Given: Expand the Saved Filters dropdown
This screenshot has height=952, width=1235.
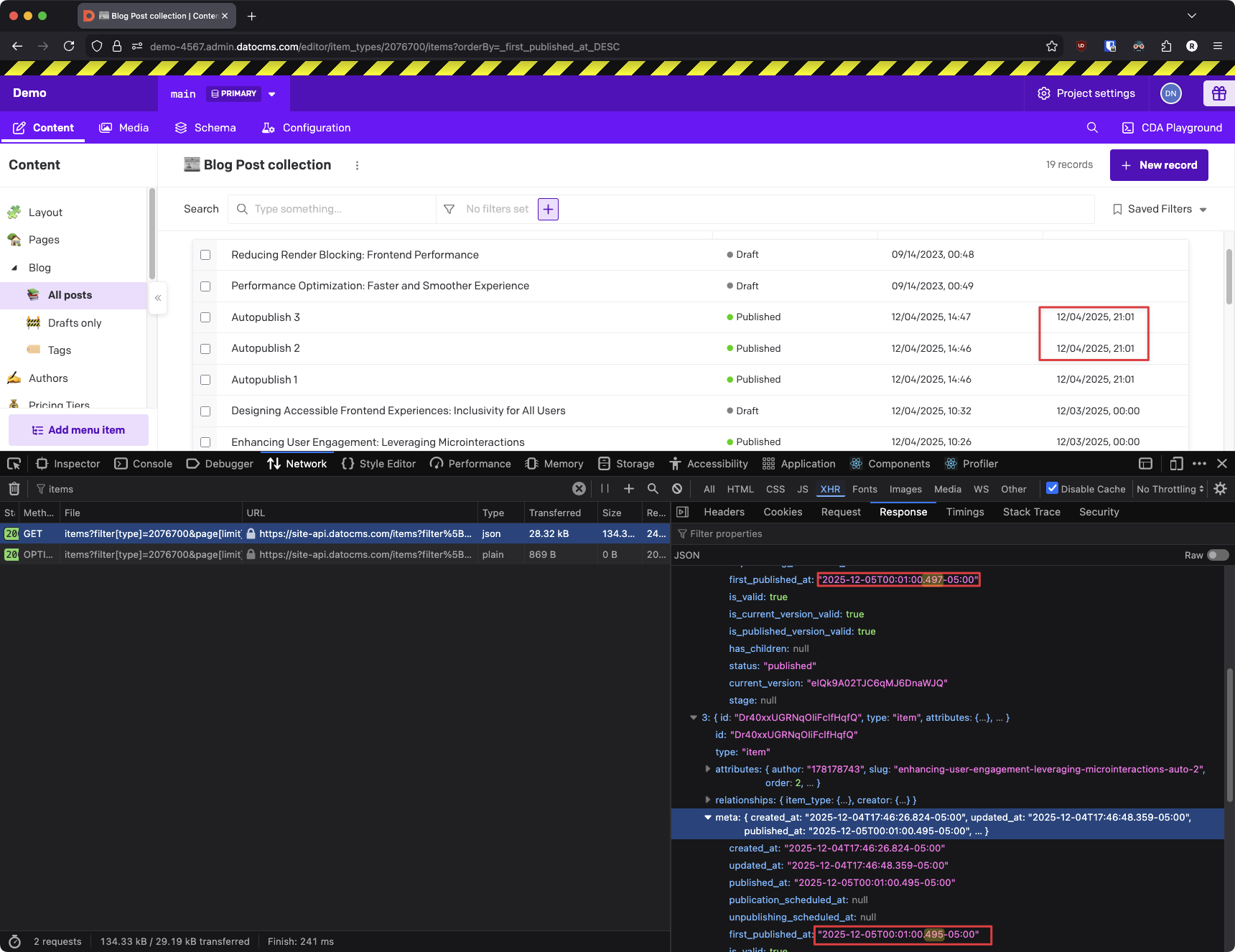Looking at the screenshot, I should tap(1160, 209).
